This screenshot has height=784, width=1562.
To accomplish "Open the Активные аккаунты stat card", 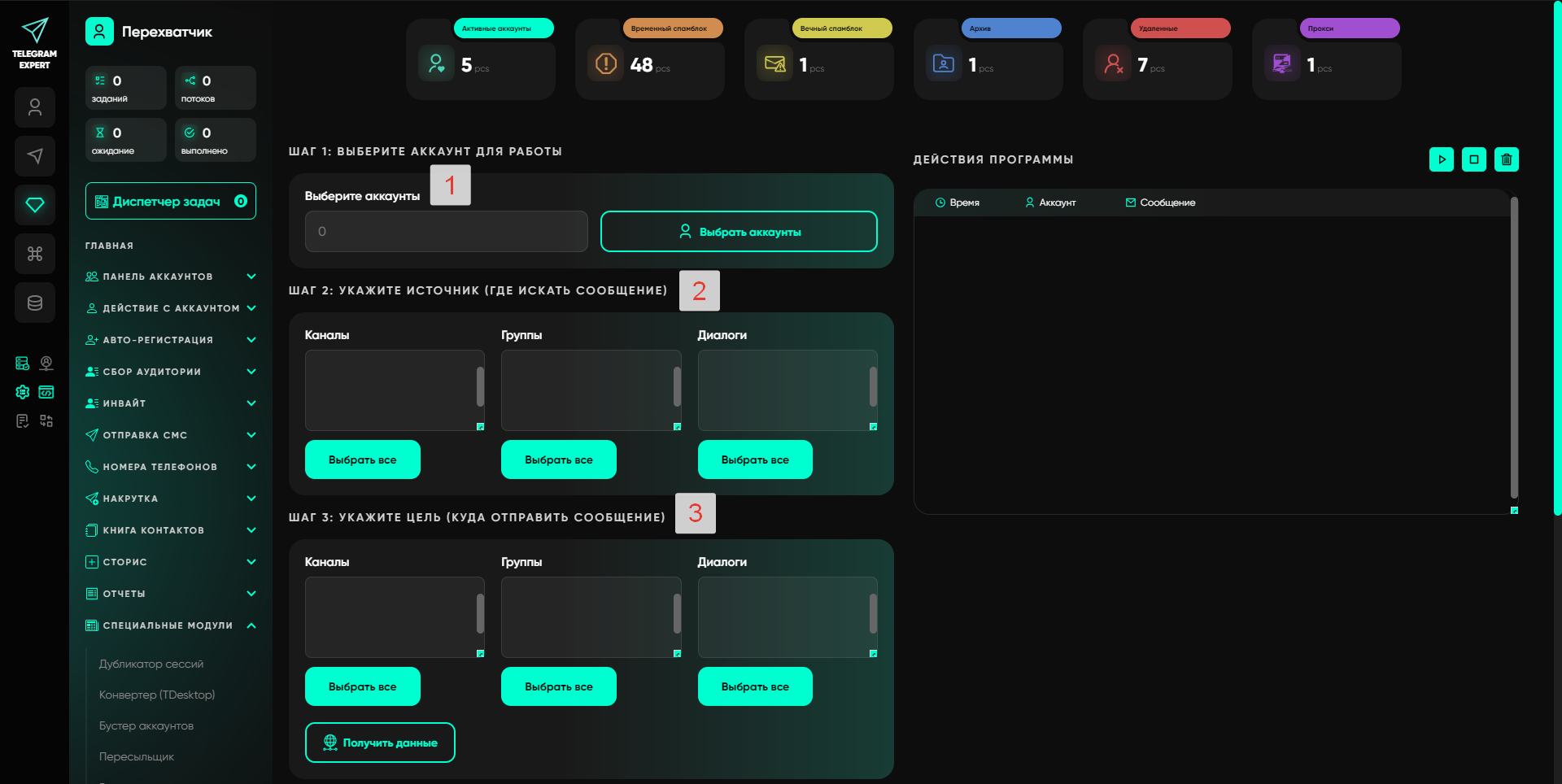I will (480, 63).
